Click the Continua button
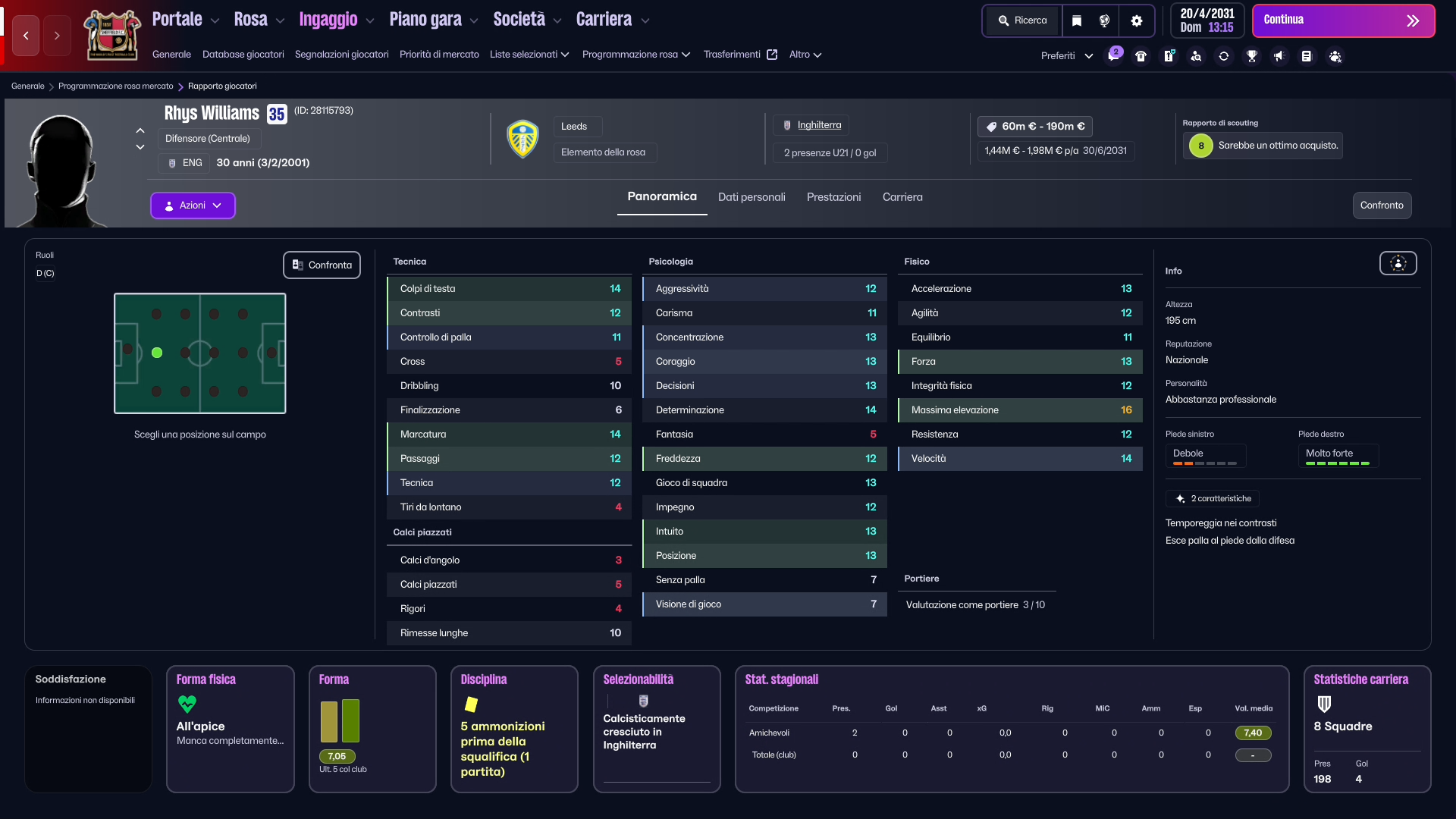The width and height of the screenshot is (1456, 819). pyautogui.click(x=1343, y=20)
